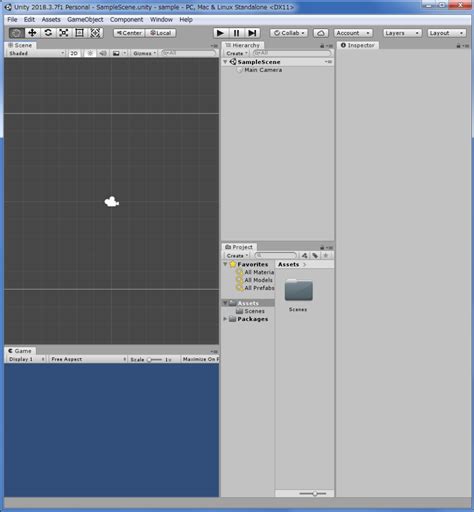Expand the Packages folder arrow
The width and height of the screenshot is (474, 512).
coord(225,319)
